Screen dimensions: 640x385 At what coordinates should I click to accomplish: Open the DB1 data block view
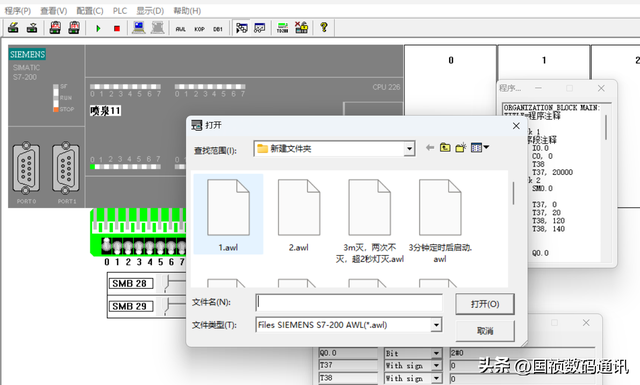tap(218, 29)
